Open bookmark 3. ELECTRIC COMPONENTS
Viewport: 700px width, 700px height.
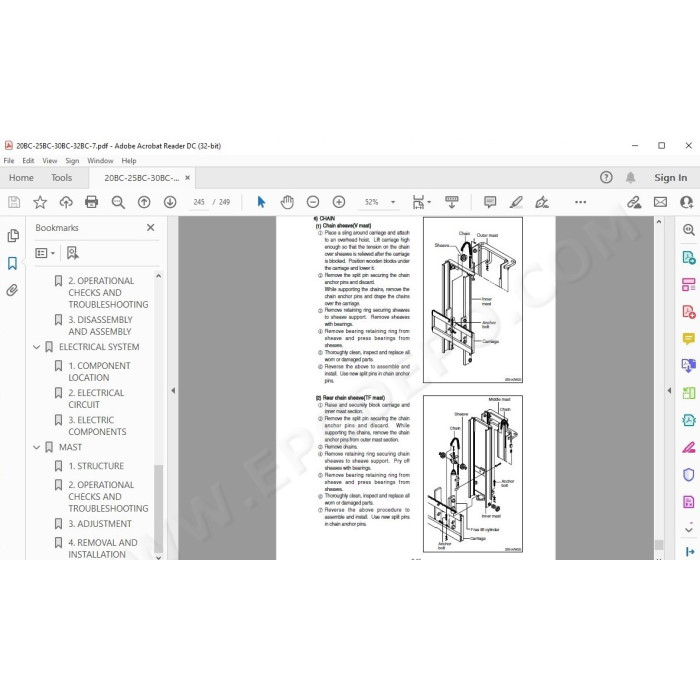[97, 426]
